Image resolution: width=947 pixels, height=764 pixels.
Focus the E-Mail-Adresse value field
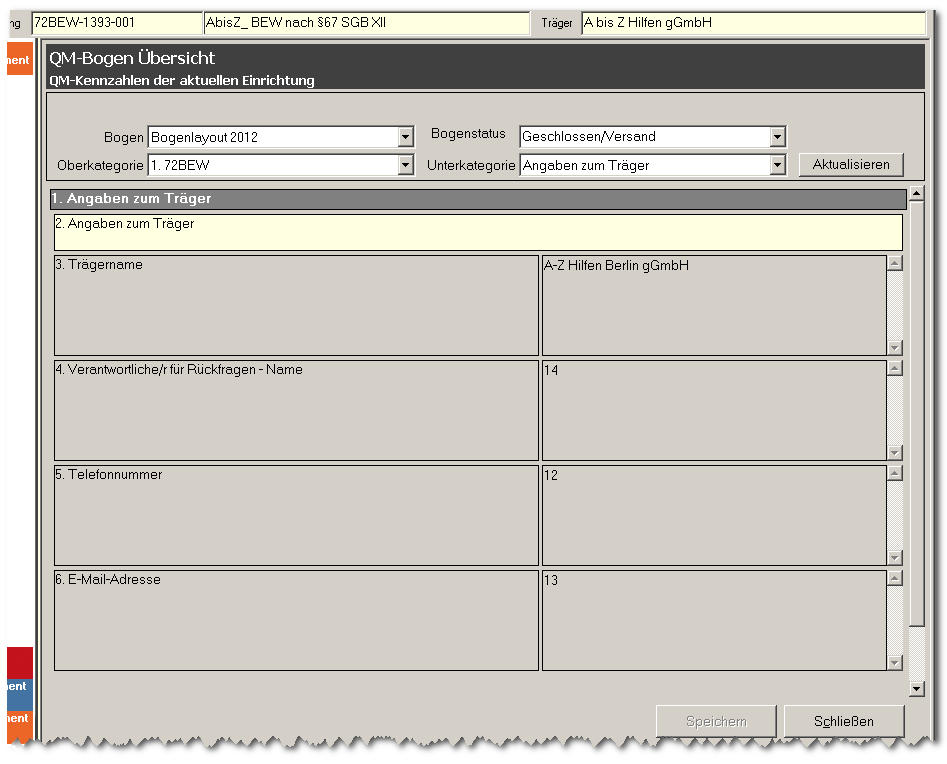(713, 620)
